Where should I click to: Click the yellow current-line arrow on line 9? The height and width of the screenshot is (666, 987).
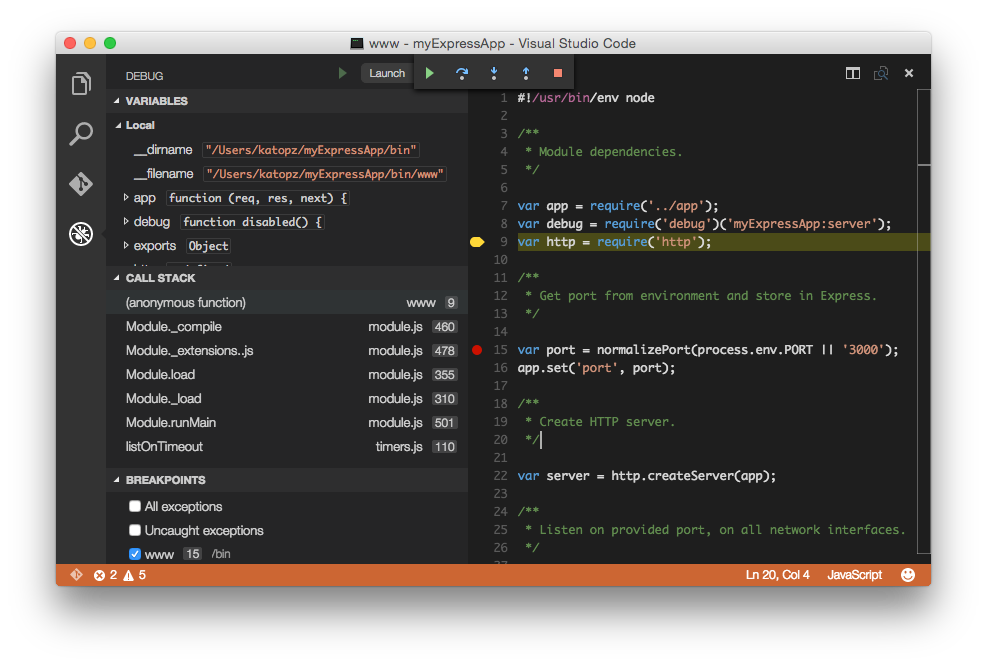[477, 242]
